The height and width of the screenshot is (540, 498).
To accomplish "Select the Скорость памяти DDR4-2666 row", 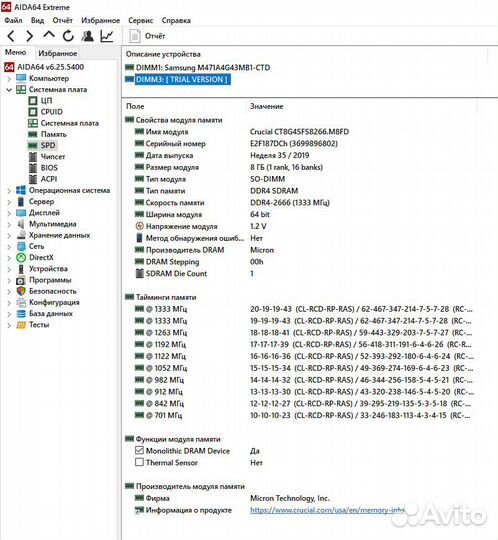I will pyautogui.click(x=232, y=202).
